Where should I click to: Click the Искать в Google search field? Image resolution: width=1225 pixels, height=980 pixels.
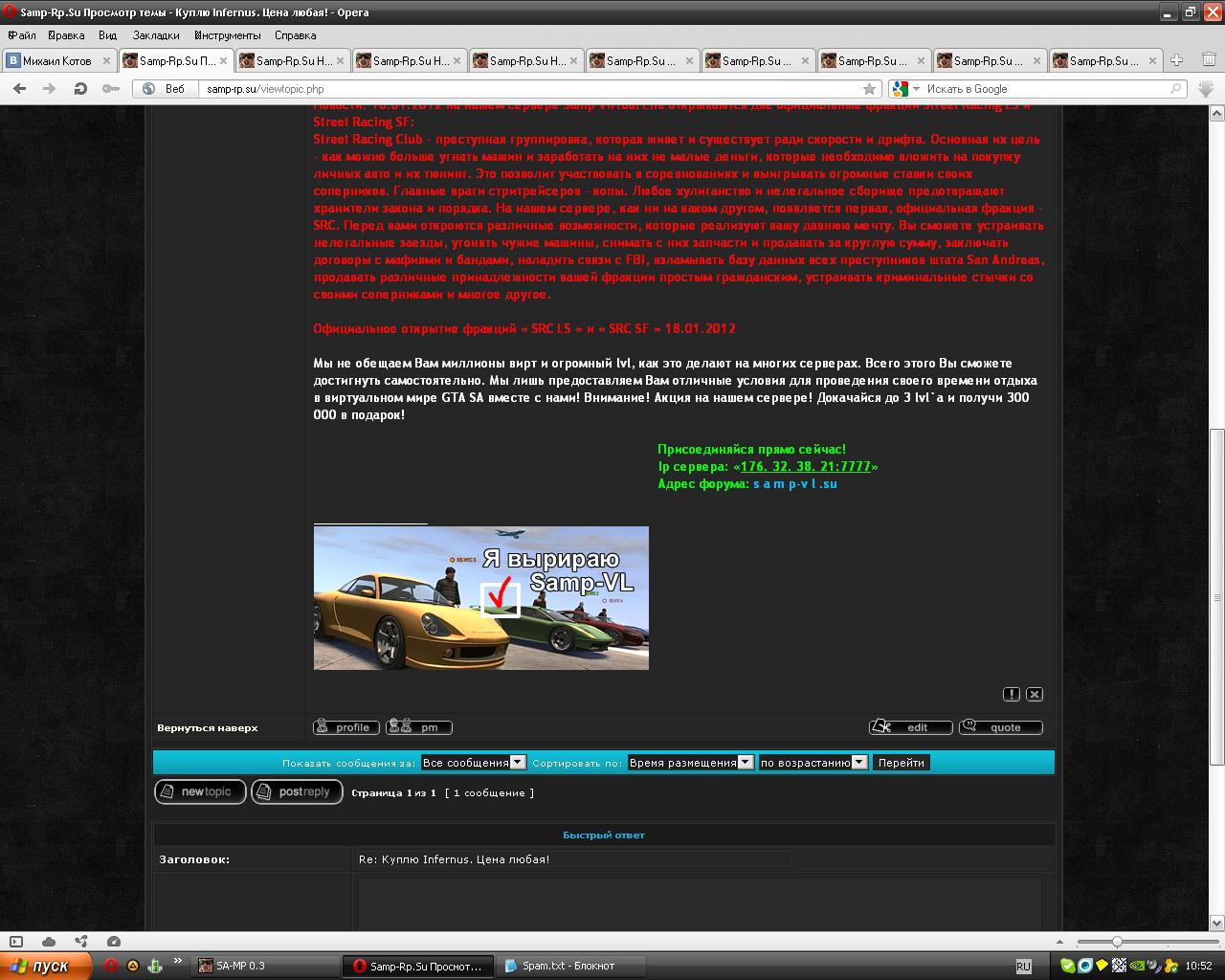[1045, 89]
